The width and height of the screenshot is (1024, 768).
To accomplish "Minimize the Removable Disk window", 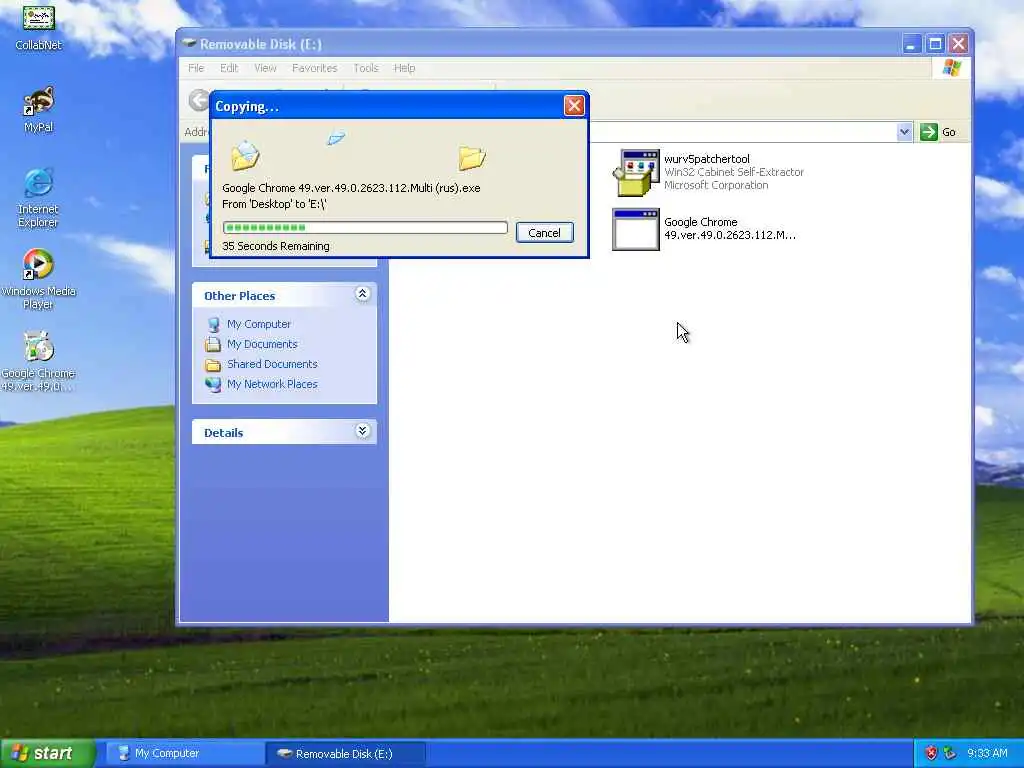I will pyautogui.click(x=911, y=44).
